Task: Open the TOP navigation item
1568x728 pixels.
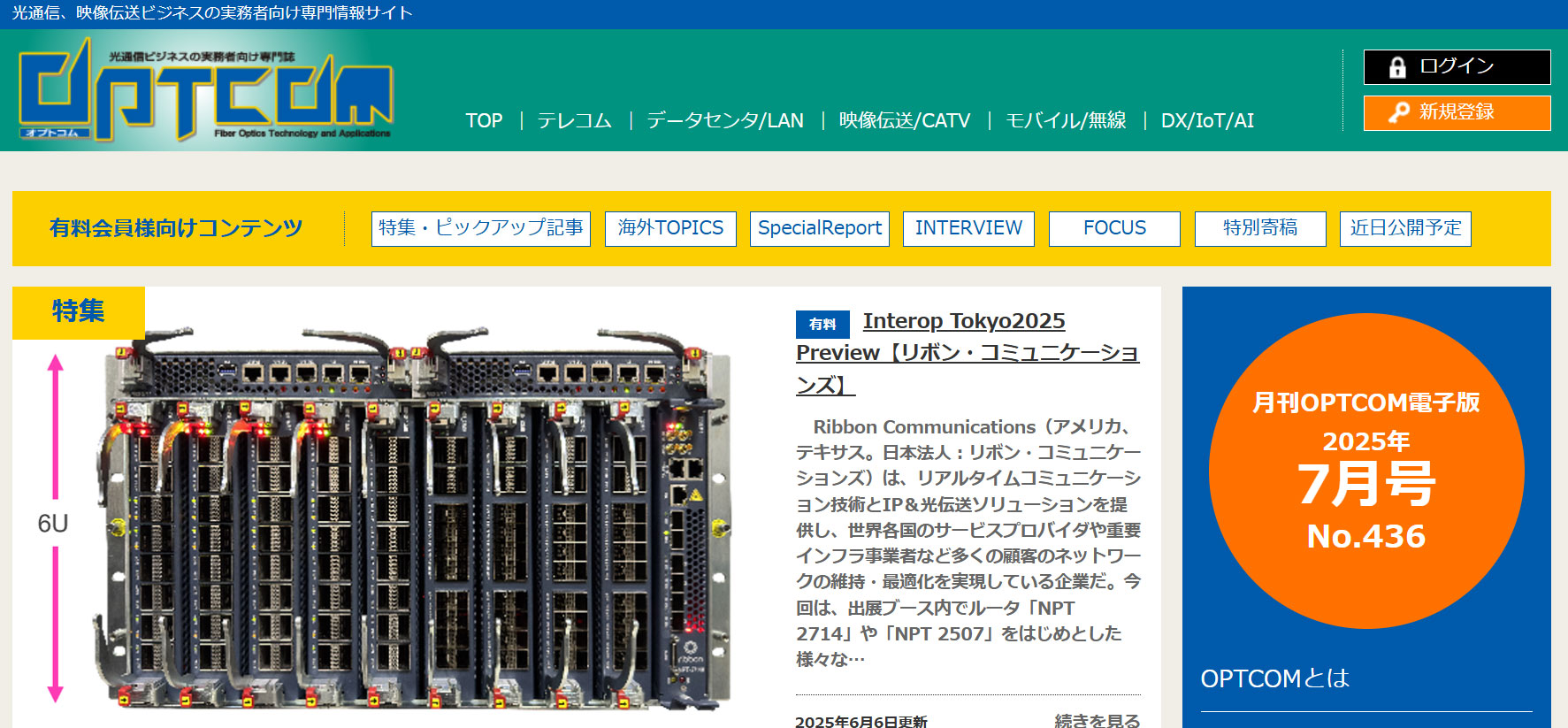Action: [x=484, y=120]
